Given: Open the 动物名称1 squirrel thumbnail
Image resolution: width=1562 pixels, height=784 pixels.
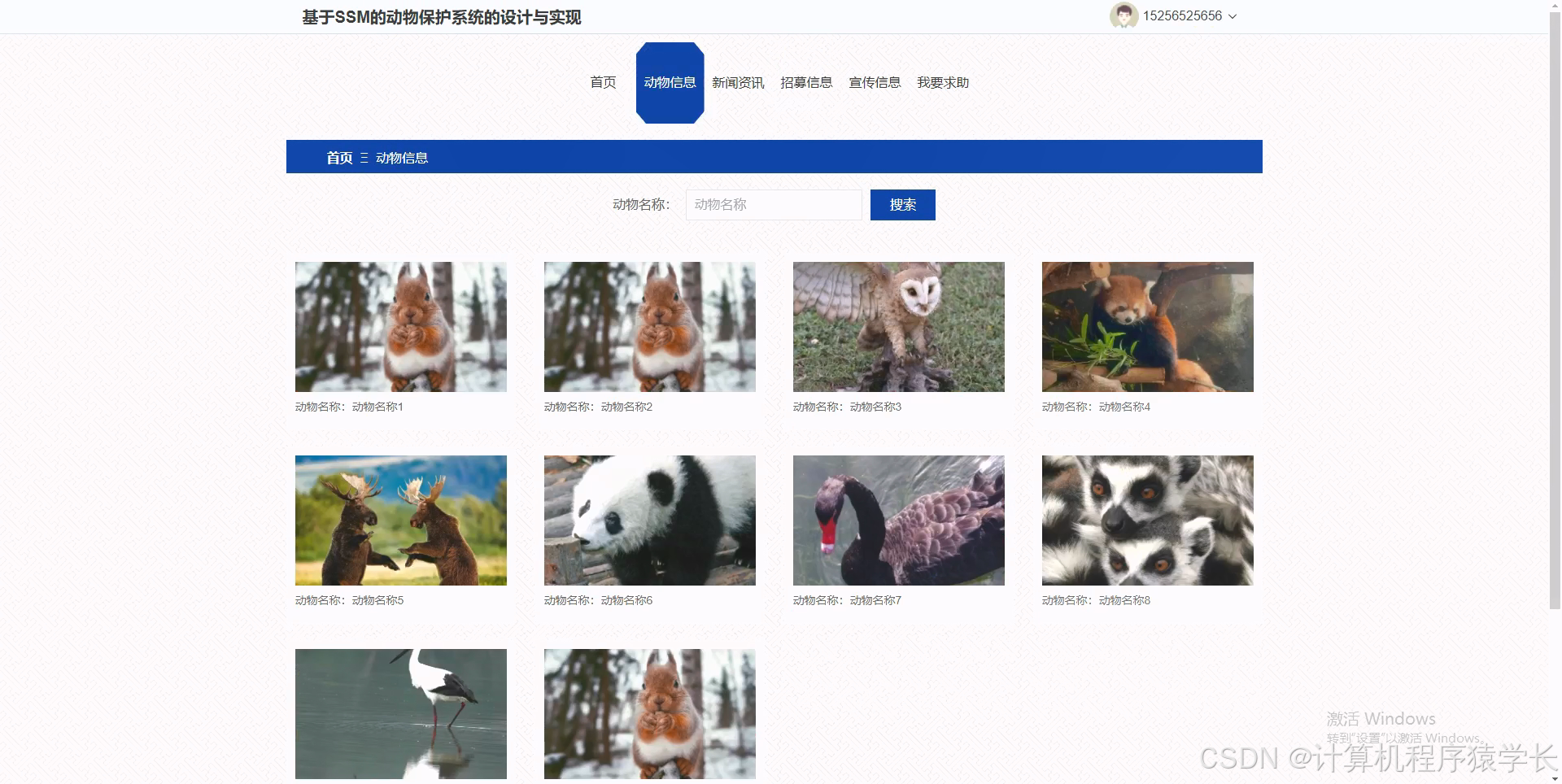Looking at the screenshot, I should pos(400,326).
